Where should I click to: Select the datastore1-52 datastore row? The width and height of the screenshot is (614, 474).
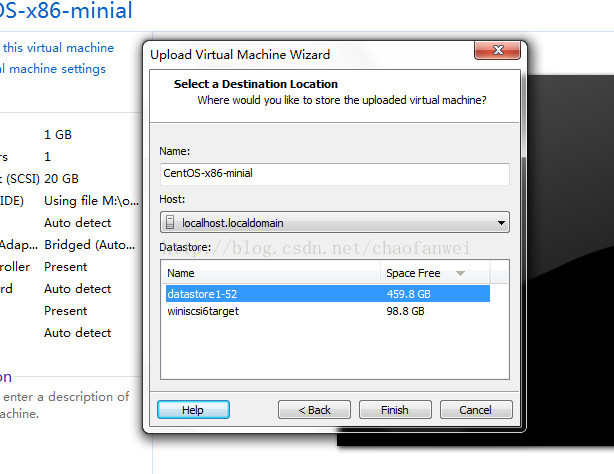click(x=327, y=294)
